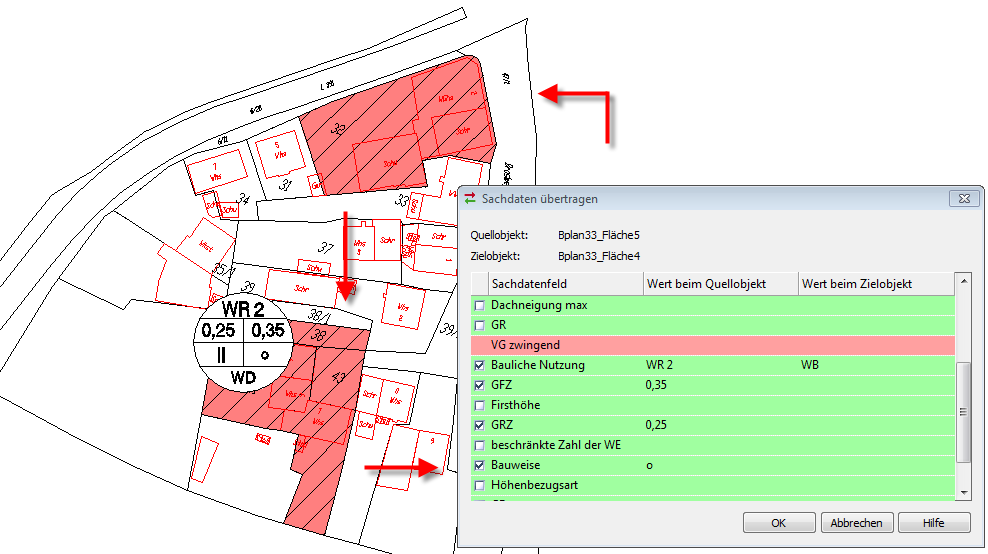Click the Sachdatenfeld column header
The width and height of the screenshot is (988, 554).
(564, 284)
